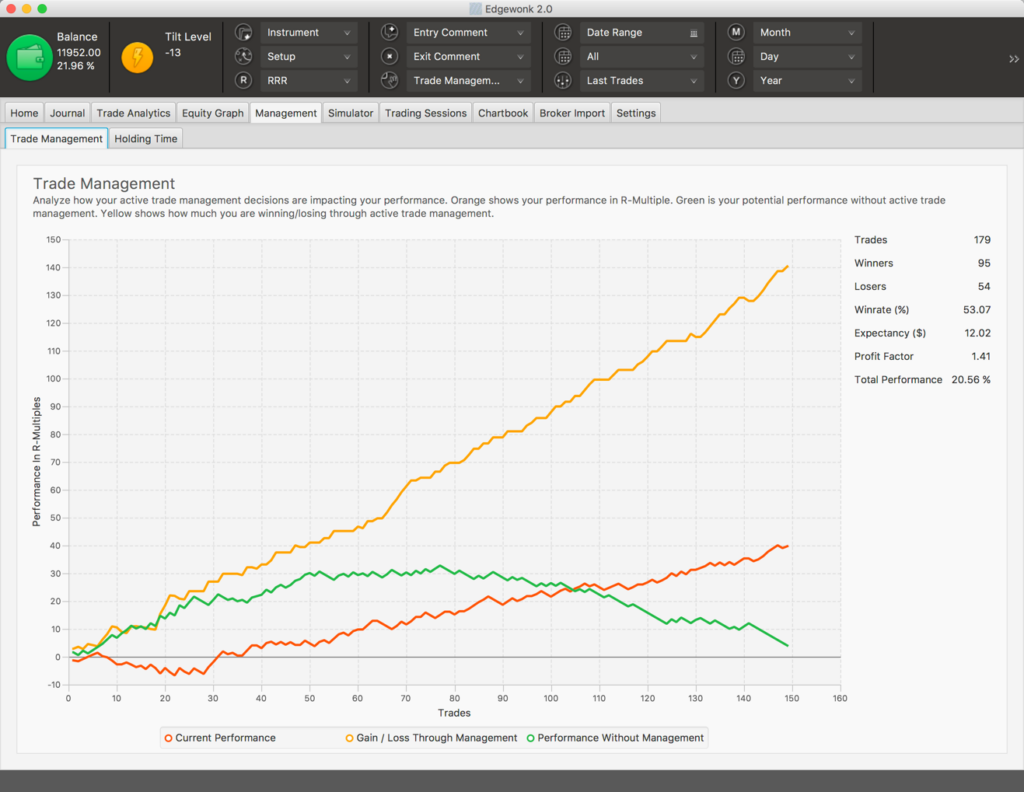Open the Trade Analytics tab
Image resolution: width=1024 pixels, height=792 pixels.
tap(133, 112)
